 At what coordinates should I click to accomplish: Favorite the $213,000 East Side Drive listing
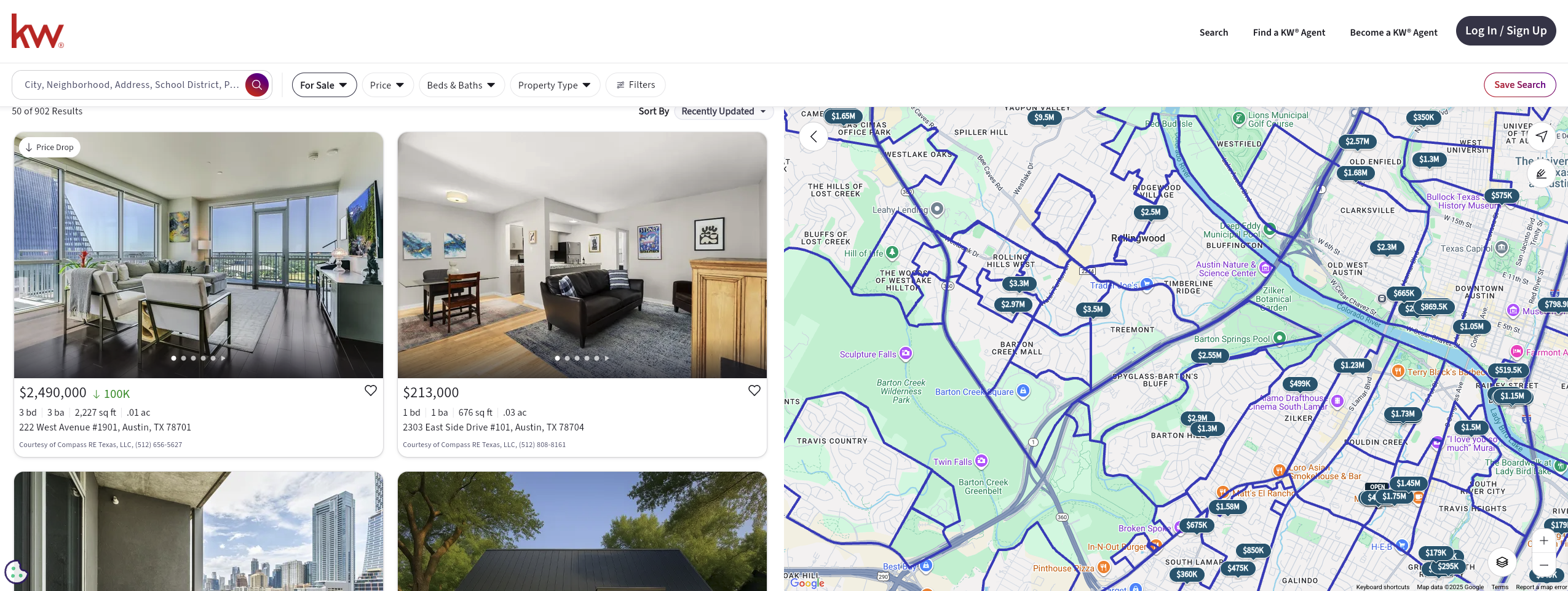pyautogui.click(x=754, y=391)
